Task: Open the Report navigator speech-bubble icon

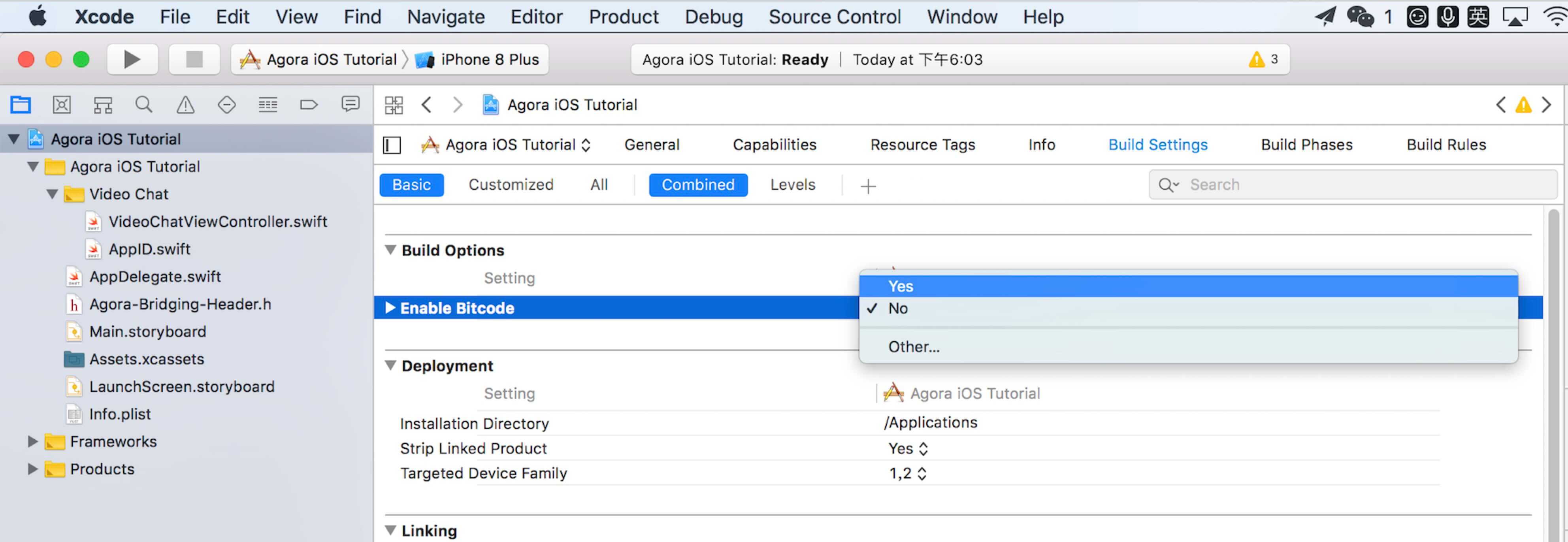Action: click(350, 104)
